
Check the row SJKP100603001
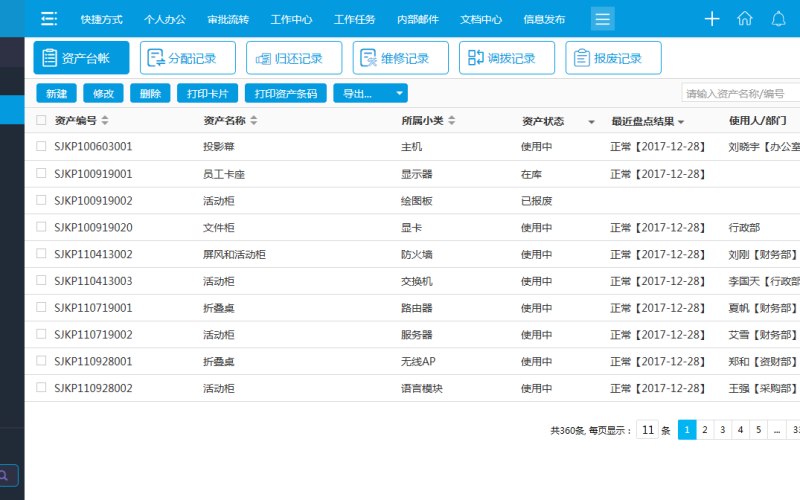[x=41, y=146]
